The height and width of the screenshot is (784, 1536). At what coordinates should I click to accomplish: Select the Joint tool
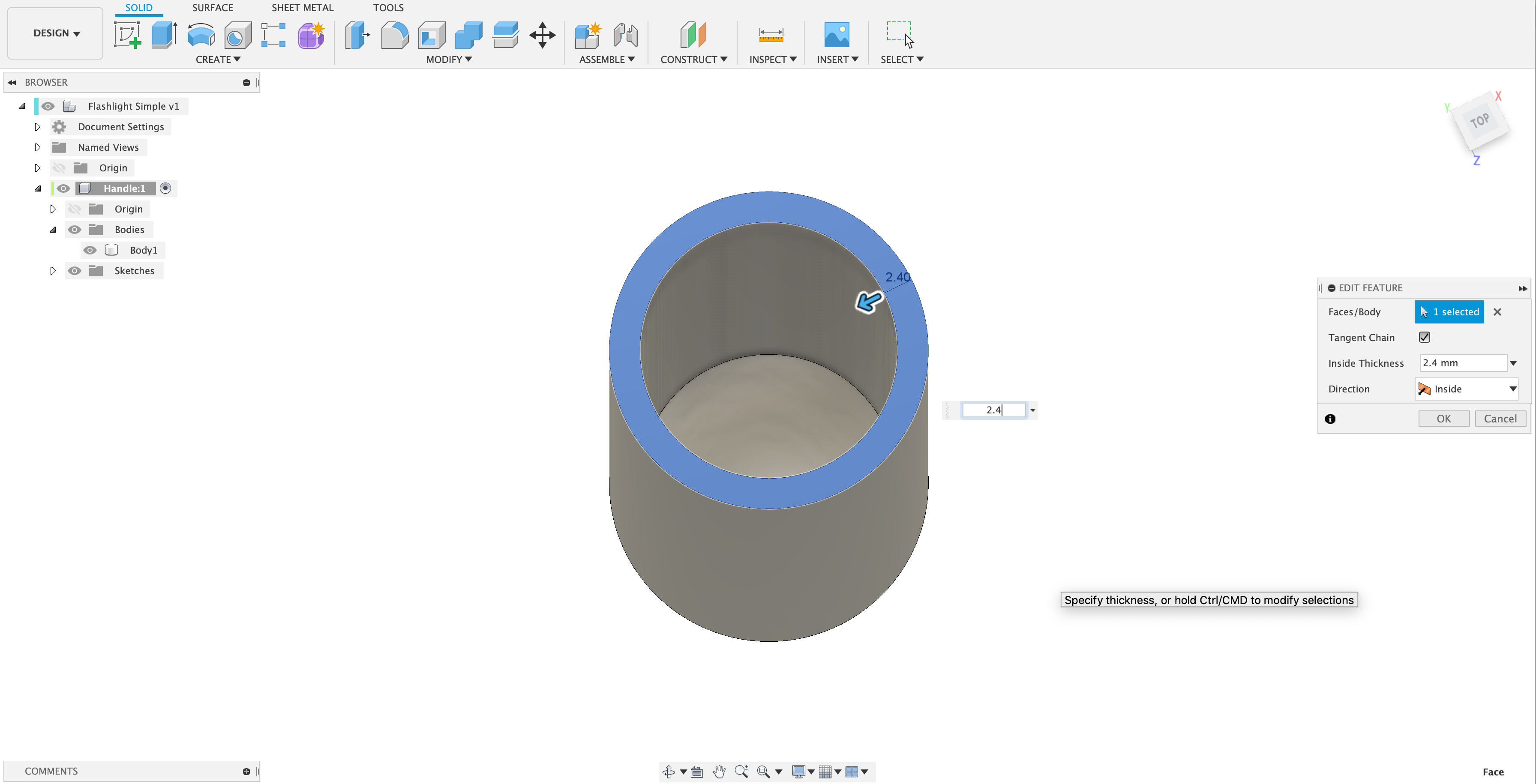pos(625,35)
